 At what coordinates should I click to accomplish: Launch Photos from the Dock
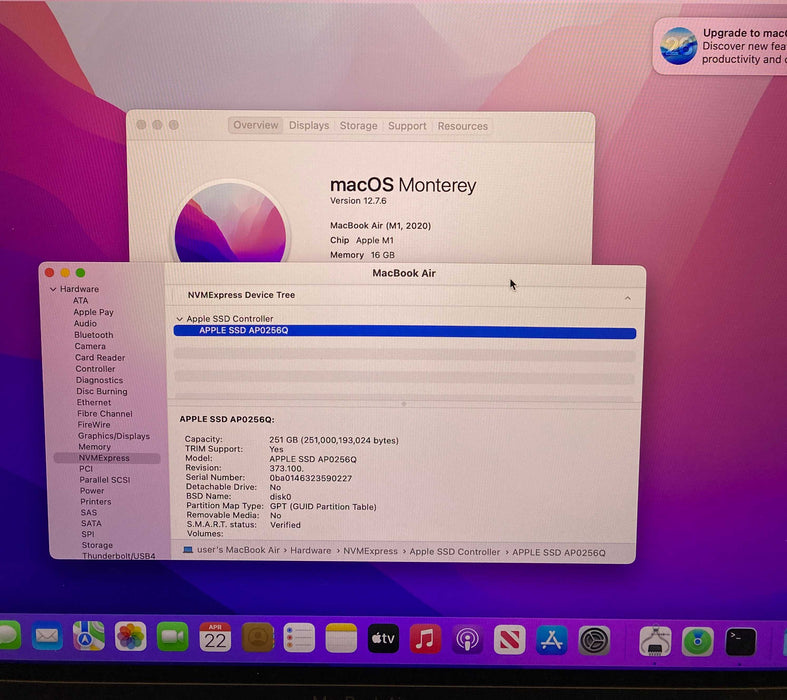tap(130, 637)
